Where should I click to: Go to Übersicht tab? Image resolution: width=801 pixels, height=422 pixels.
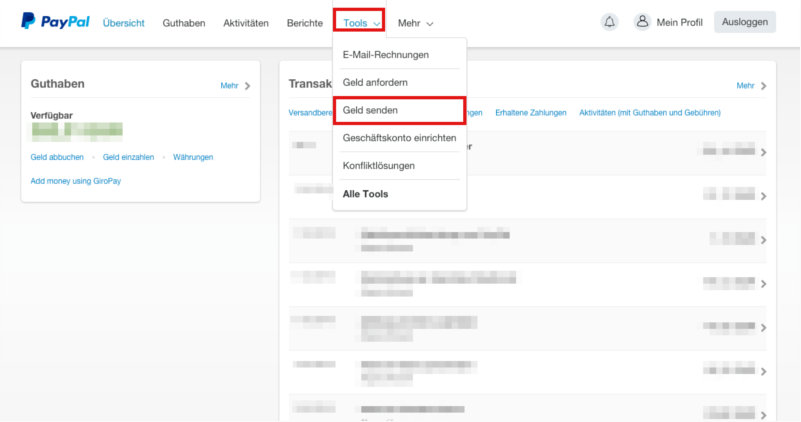124,23
